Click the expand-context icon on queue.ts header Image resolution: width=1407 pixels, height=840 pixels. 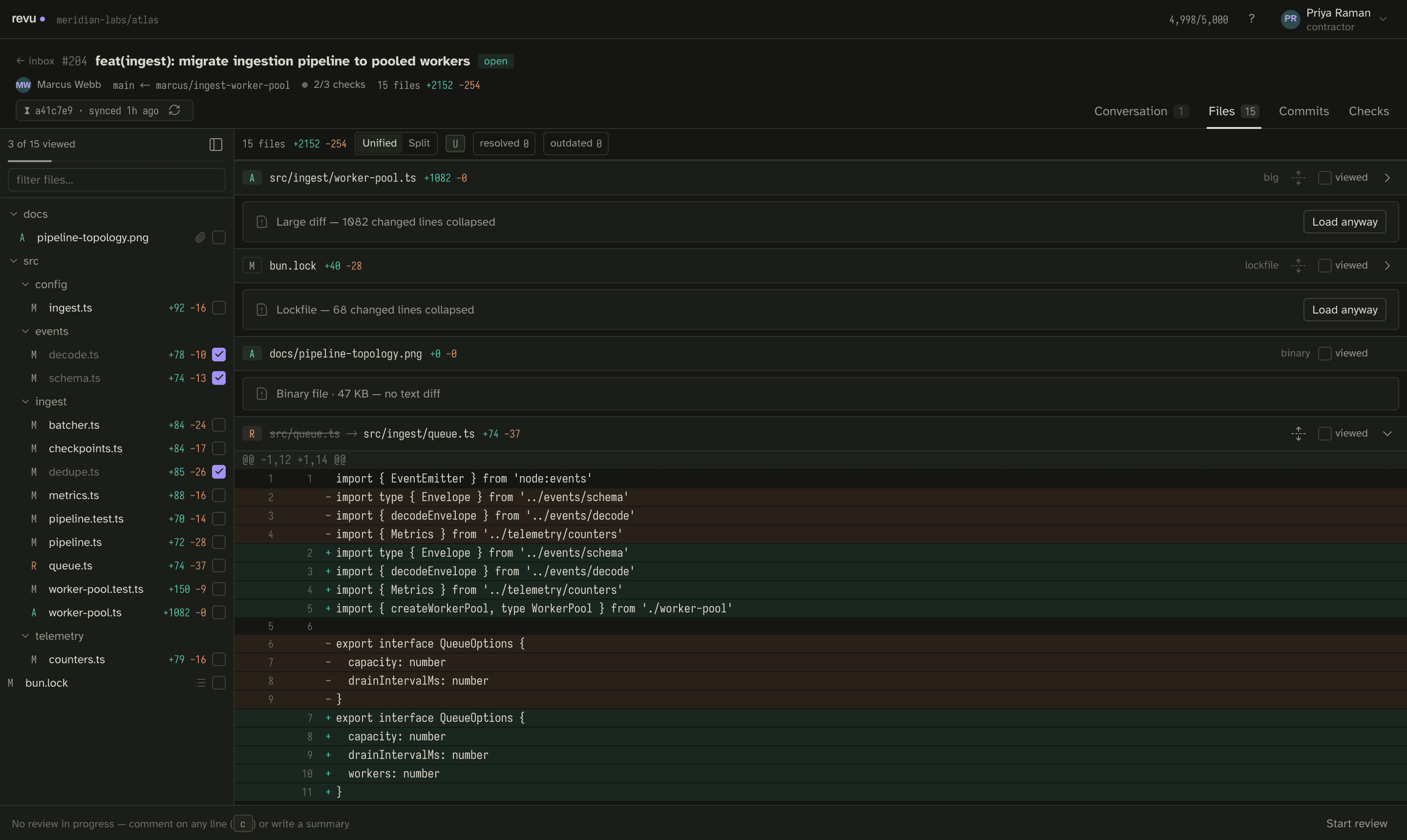1298,434
